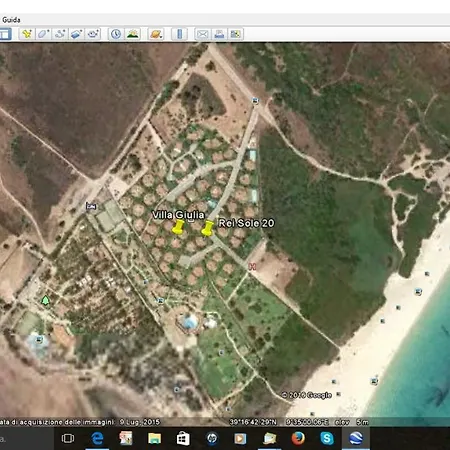
Task: Click the Email envelope icon
Action: click(202, 34)
